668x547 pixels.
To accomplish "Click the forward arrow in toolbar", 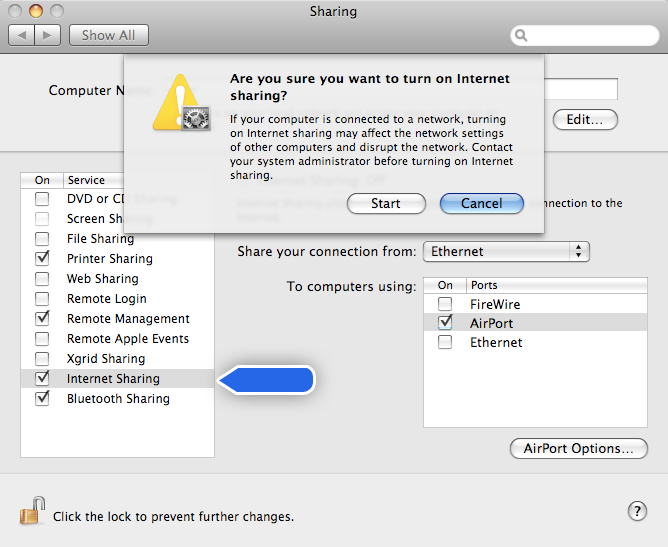I will point(49,35).
